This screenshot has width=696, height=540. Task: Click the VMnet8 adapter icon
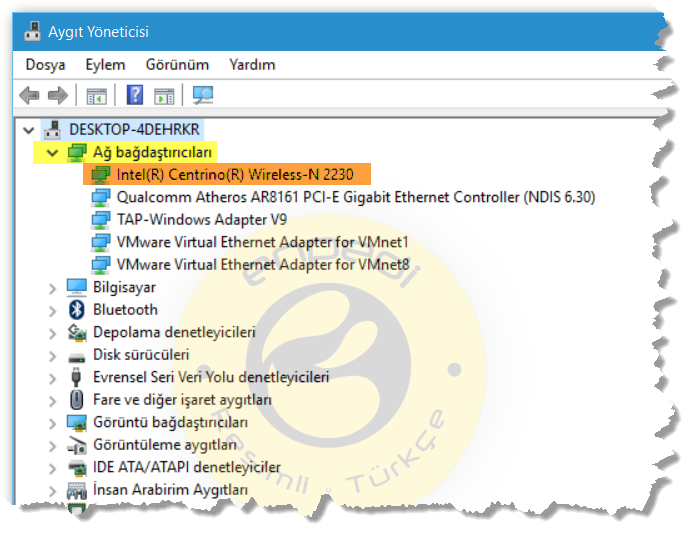(101, 265)
